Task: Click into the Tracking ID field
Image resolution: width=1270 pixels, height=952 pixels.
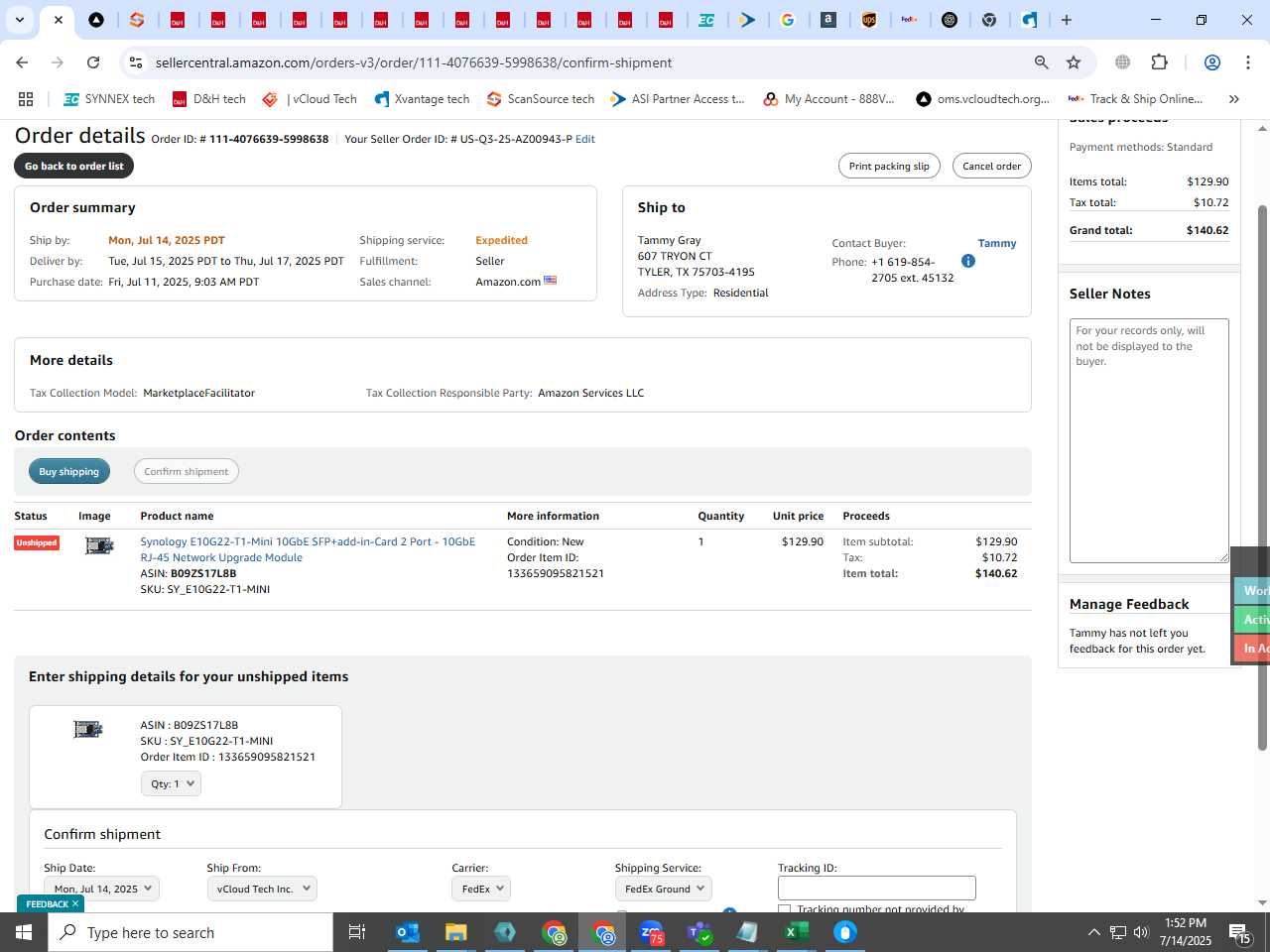Action: [x=877, y=888]
